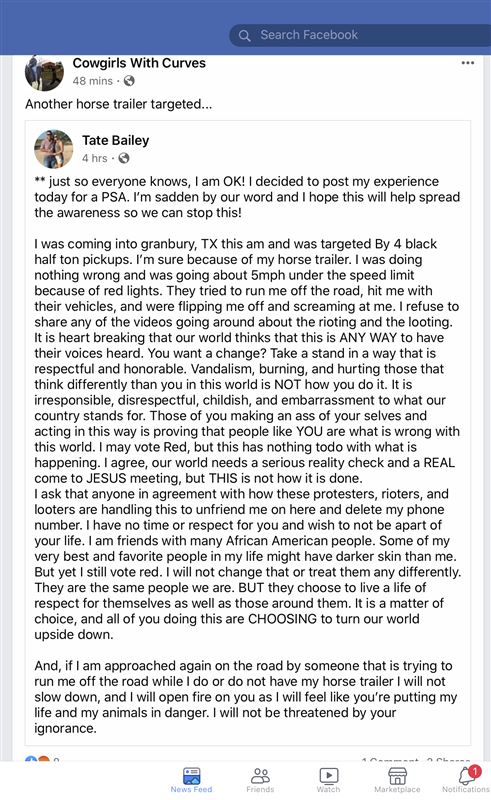
Task: Open Cowgirls With Curves profile picture
Action: pyautogui.click(x=44, y=72)
